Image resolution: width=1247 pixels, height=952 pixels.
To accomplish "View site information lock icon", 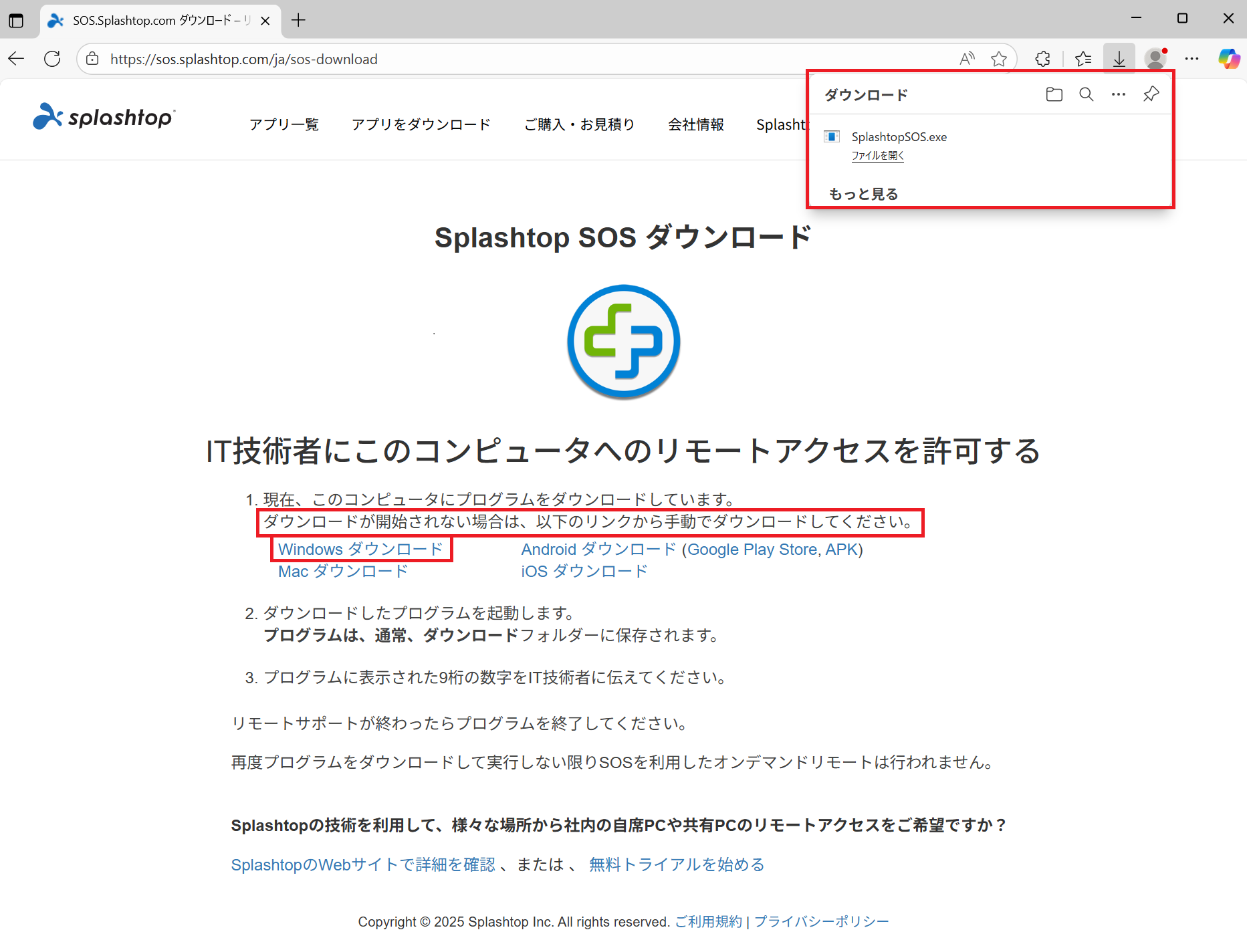I will coord(93,59).
